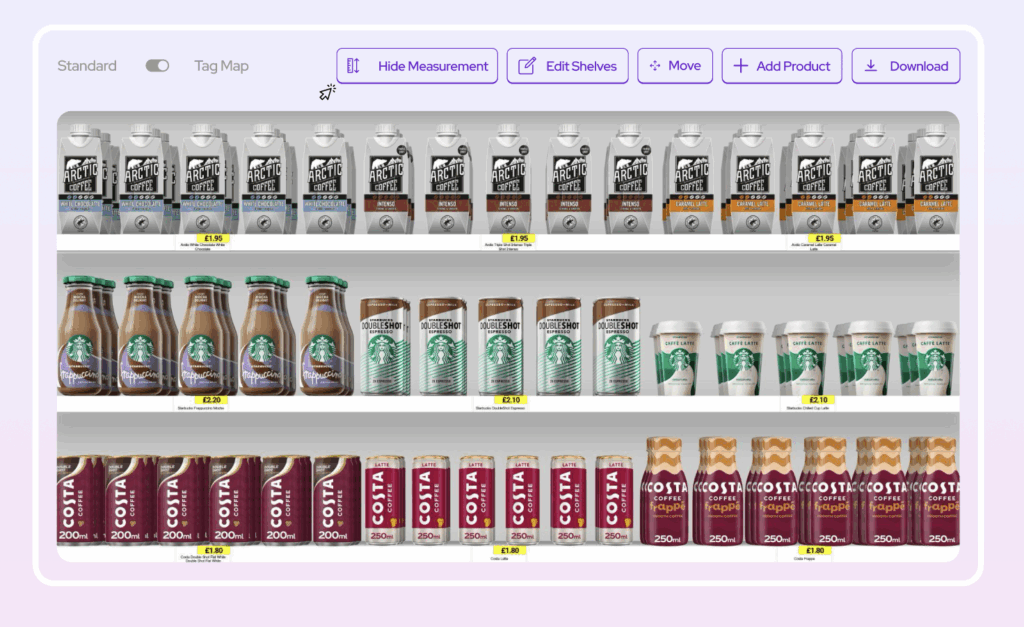Download the planogram
The width and height of the screenshot is (1024, 627).
[906, 66]
